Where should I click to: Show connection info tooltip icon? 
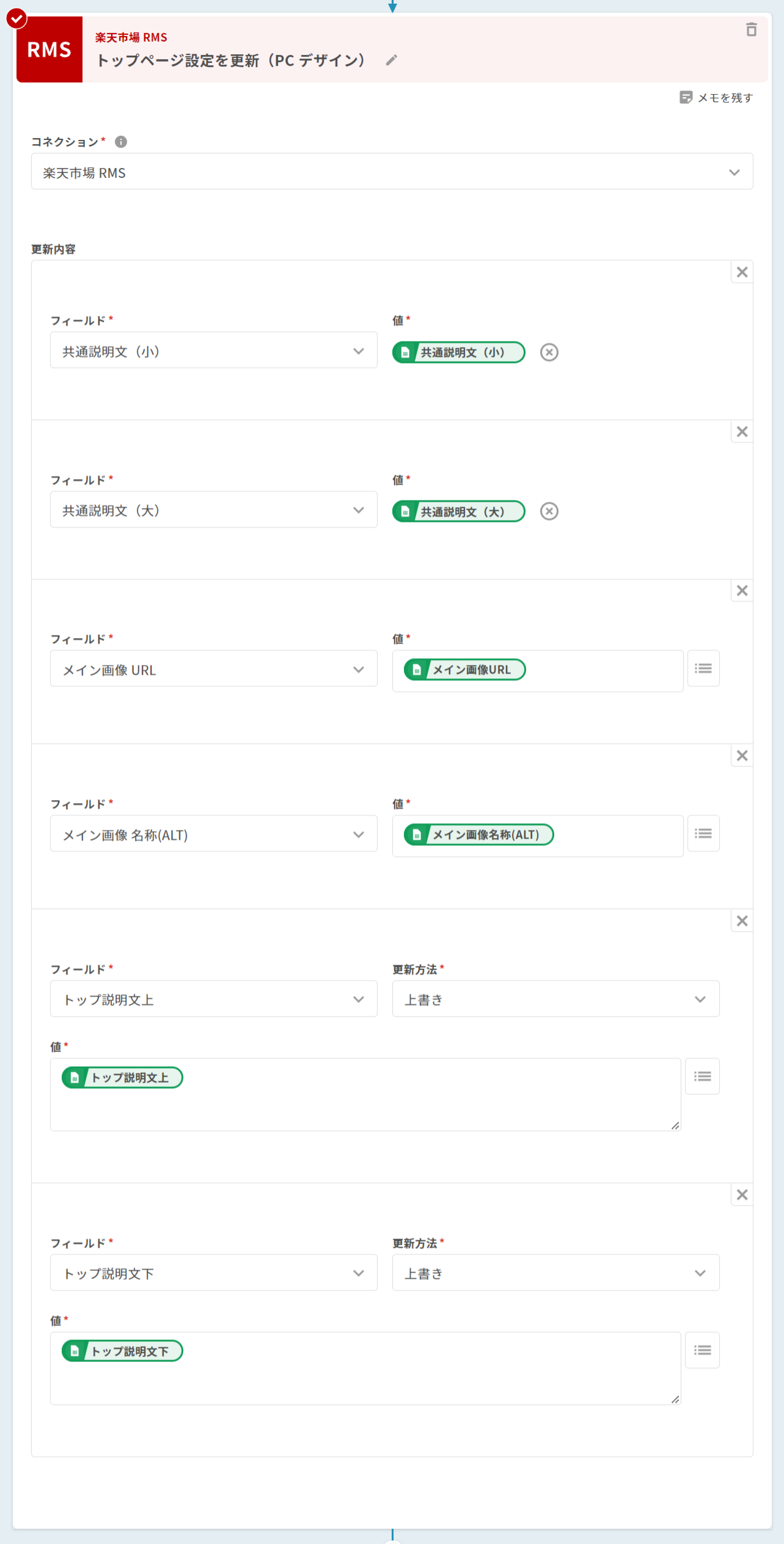121,142
